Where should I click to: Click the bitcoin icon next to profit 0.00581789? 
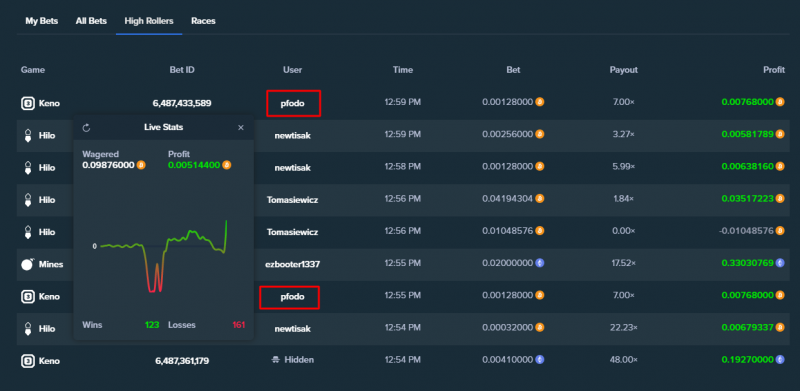(780, 134)
